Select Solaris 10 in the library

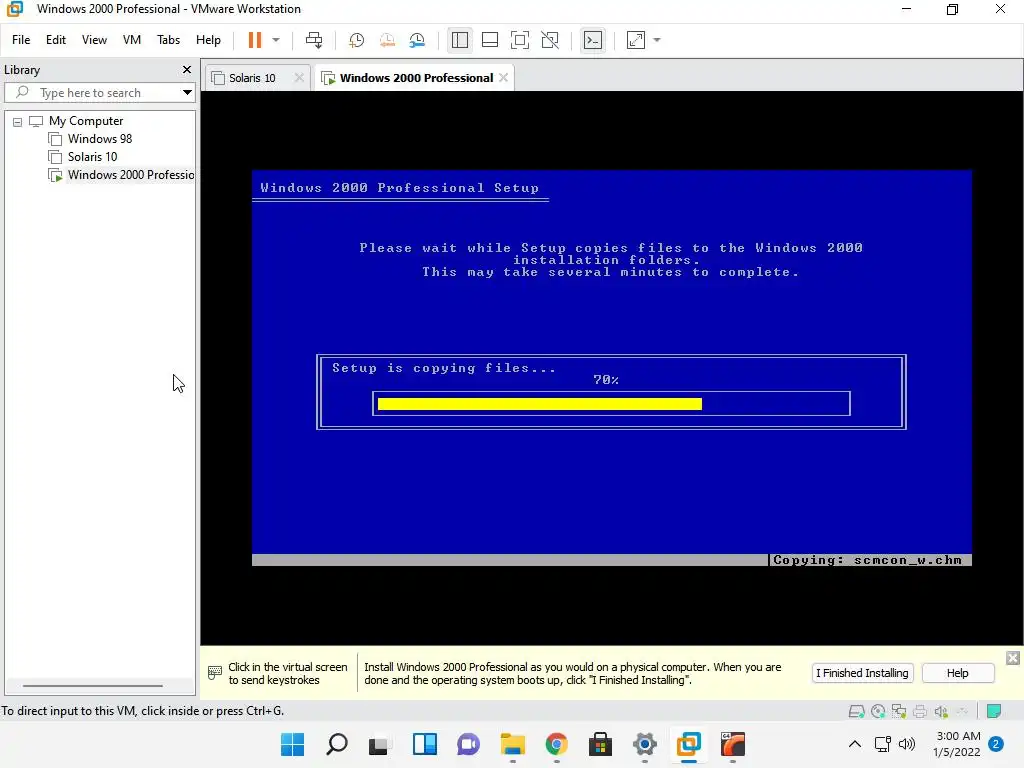click(92, 157)
